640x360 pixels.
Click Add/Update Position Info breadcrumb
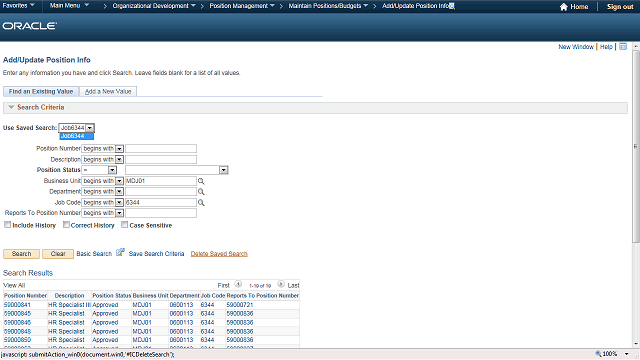pos(416,6)
